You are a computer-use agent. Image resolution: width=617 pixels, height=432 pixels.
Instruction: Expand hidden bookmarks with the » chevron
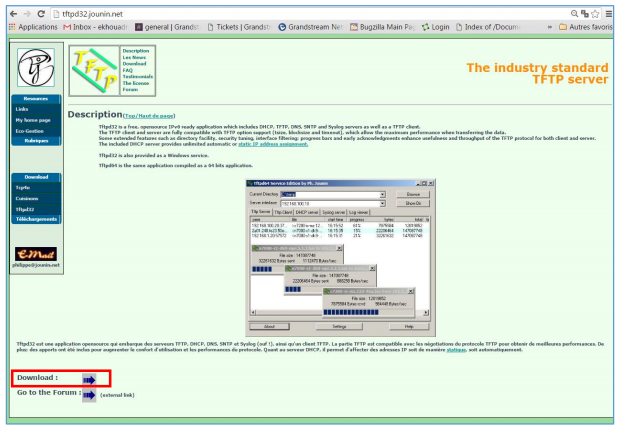[x=550, y=27]
